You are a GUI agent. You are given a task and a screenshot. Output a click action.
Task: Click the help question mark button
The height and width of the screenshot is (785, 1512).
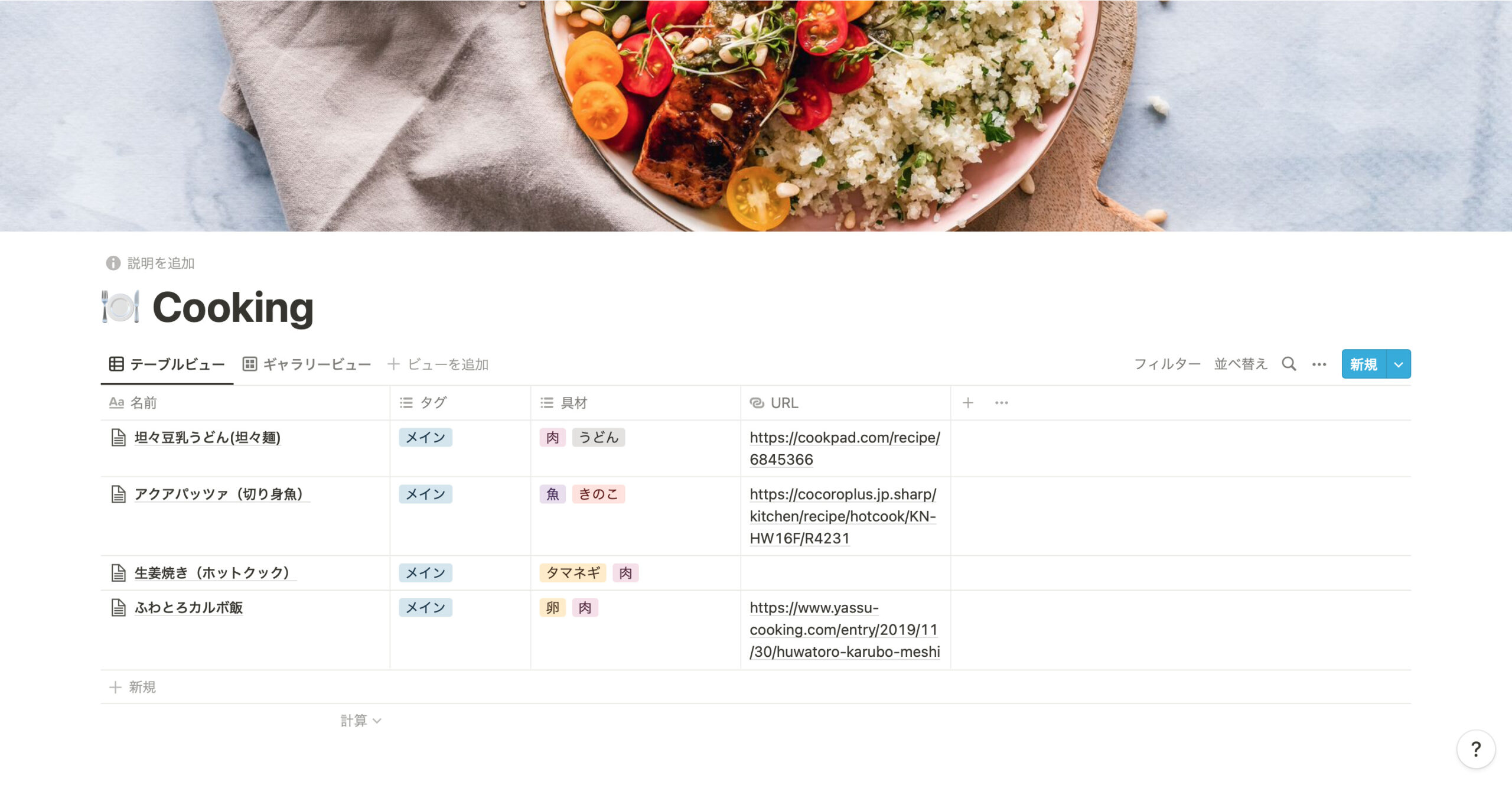click(1475, 749)
